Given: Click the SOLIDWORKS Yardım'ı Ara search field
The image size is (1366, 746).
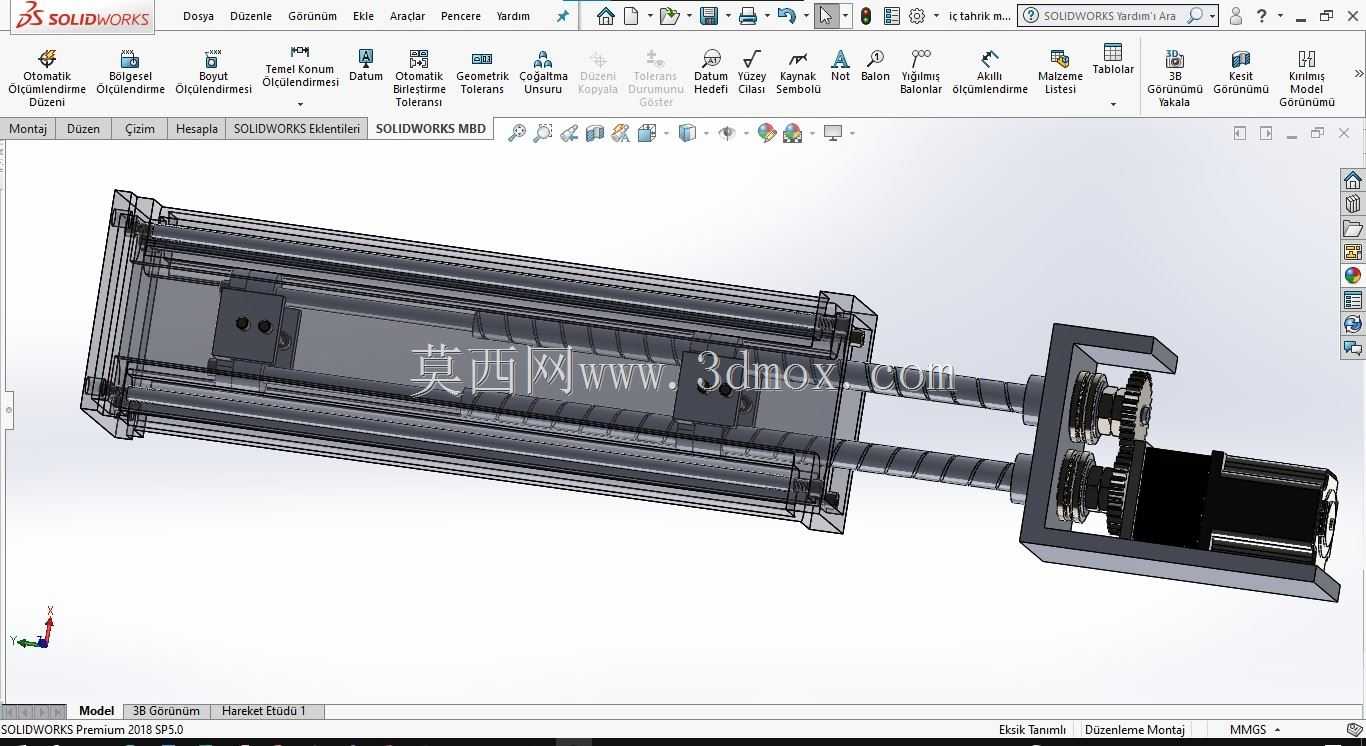Looking at the screenshot, I should click(1109, 16).
